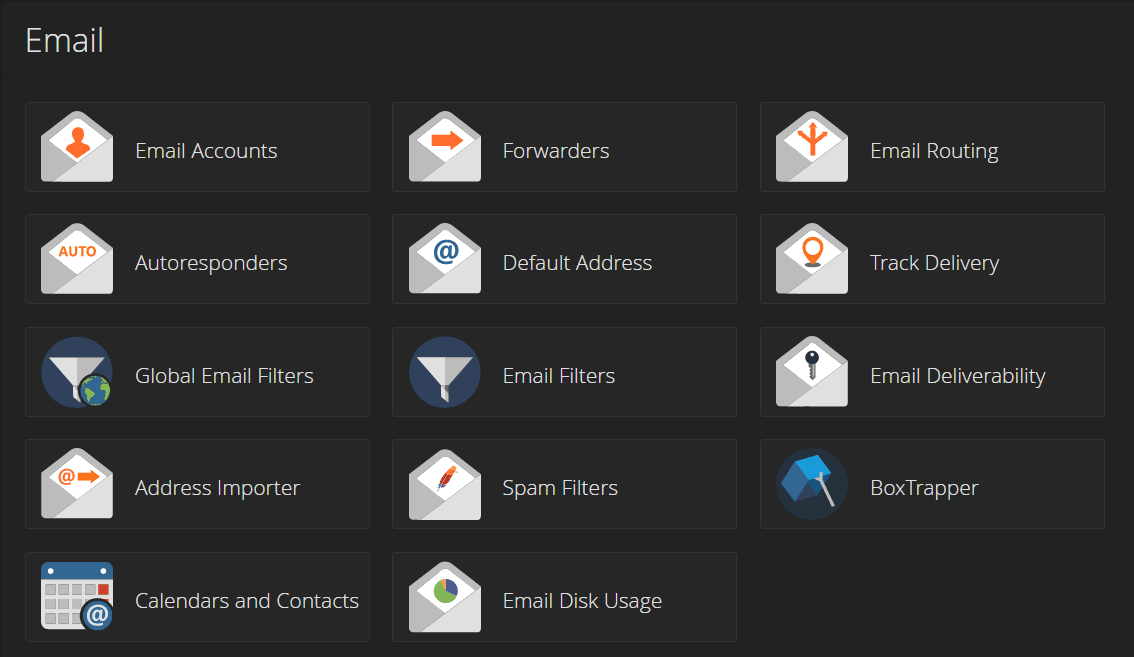Click the Email Disk Usage pie chart icon
This screenshot has height=657, width=1134.
445,597
